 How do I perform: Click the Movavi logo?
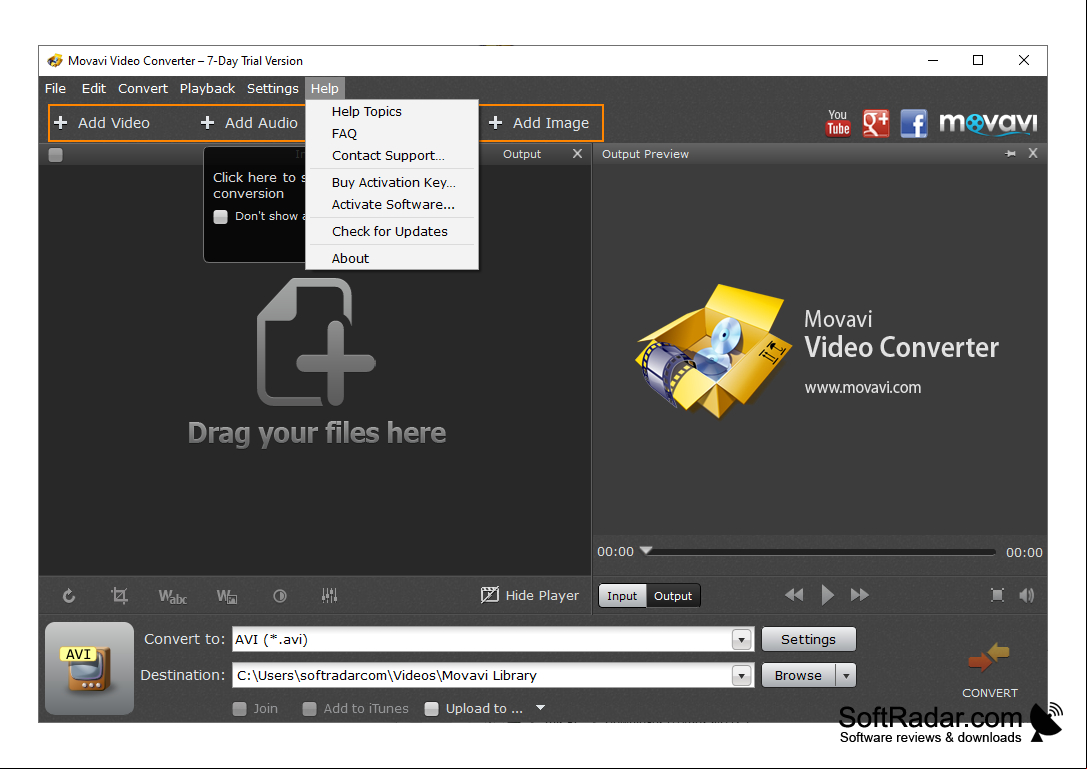click(x=988, y=123)
